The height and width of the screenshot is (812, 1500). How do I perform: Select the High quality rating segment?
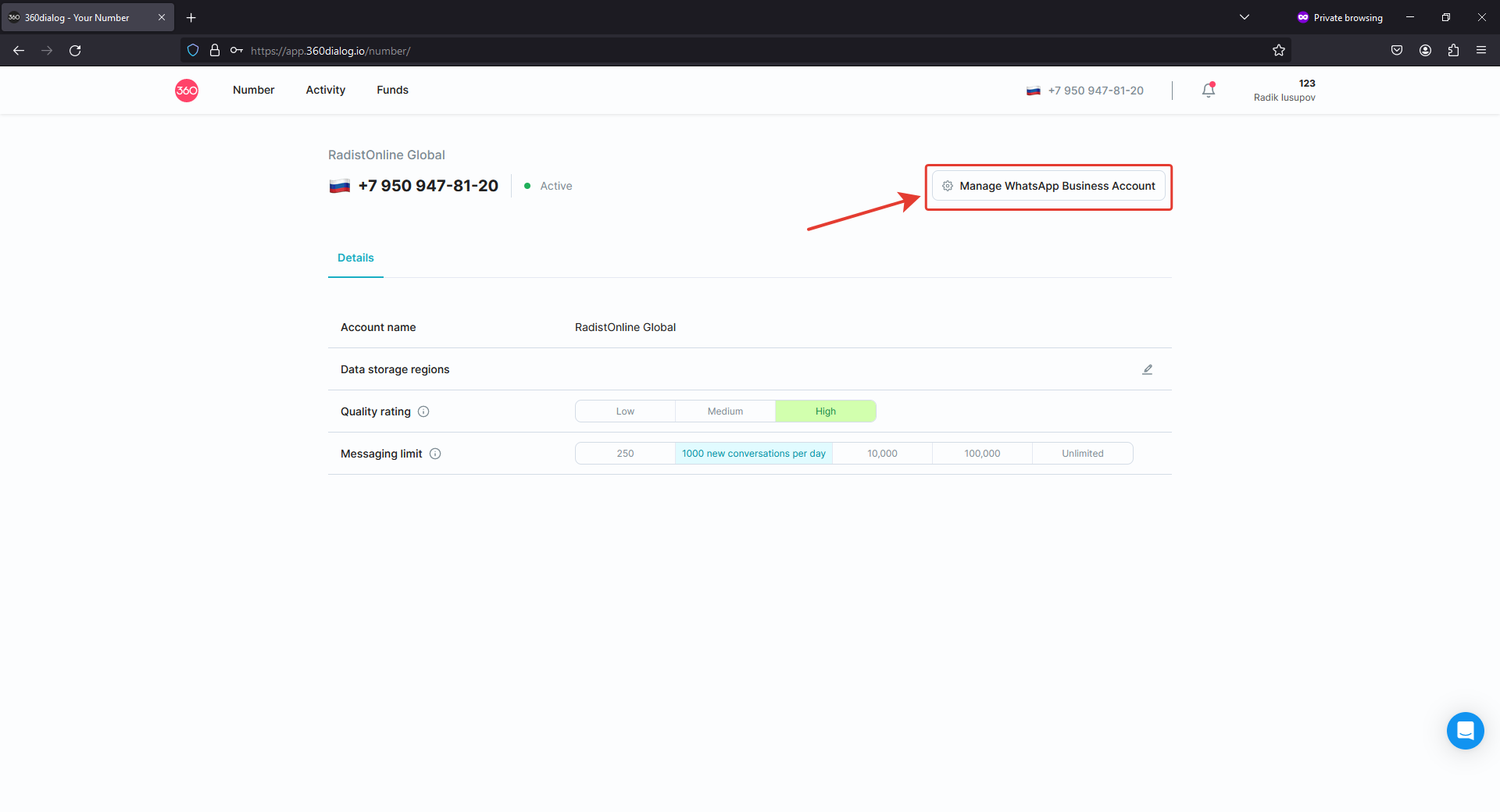pyautogui.click(x=826, y=411)
